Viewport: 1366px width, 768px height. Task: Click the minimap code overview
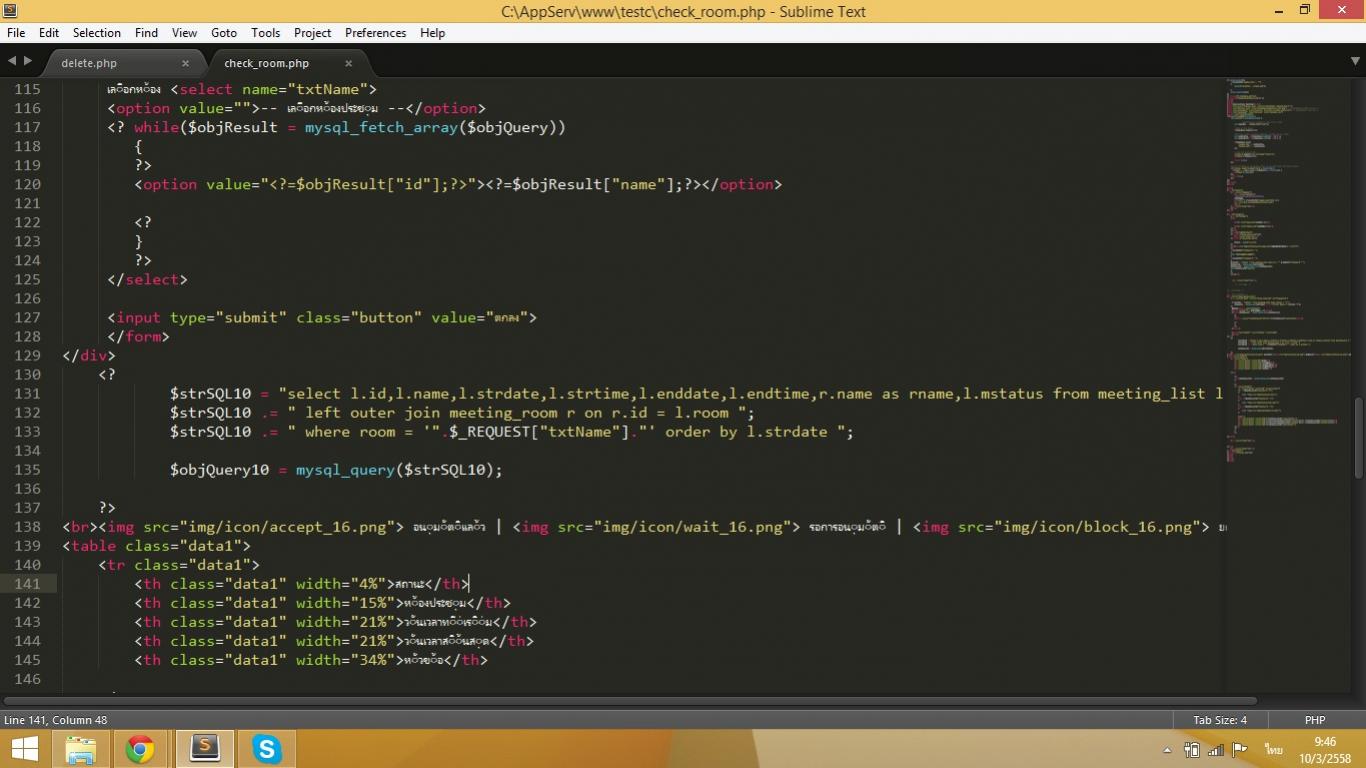(1287, 270)
